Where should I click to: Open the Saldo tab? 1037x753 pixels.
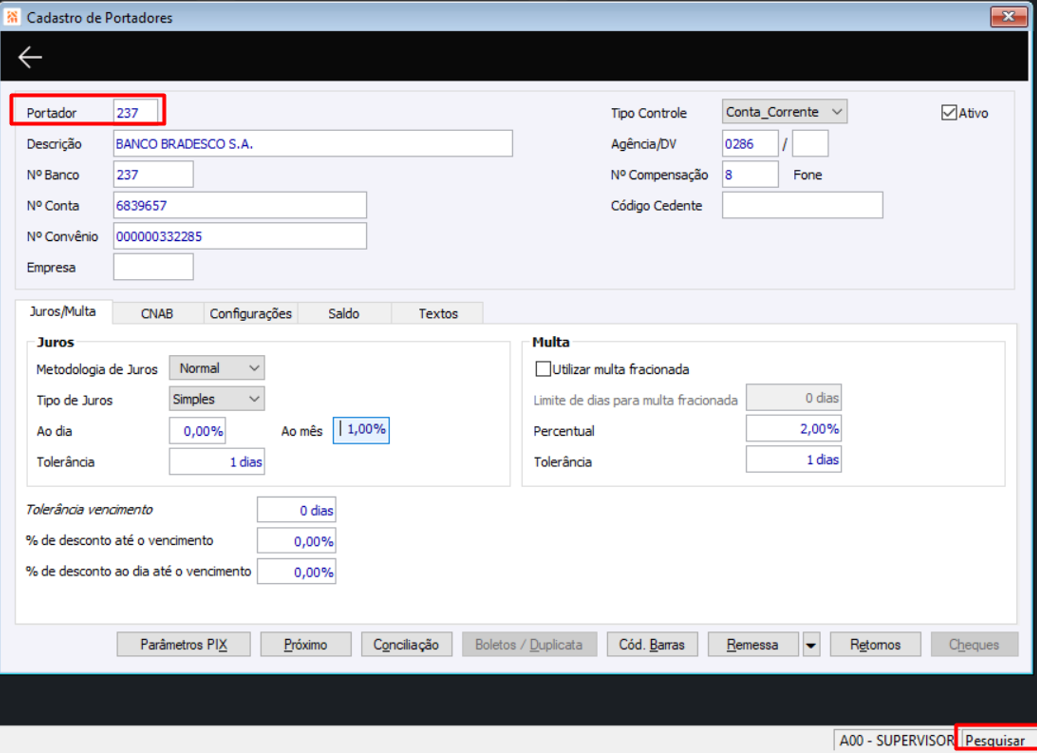coord(344,313)
